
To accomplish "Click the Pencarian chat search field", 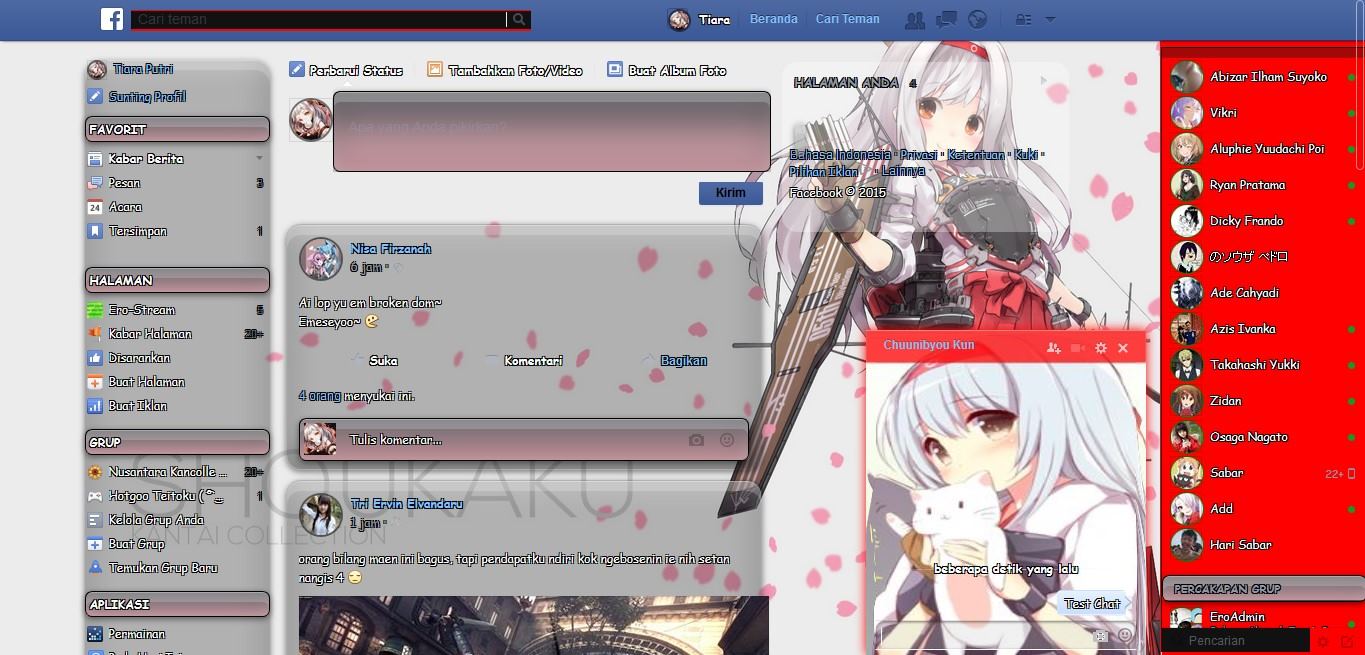I will coord(1236,641).
